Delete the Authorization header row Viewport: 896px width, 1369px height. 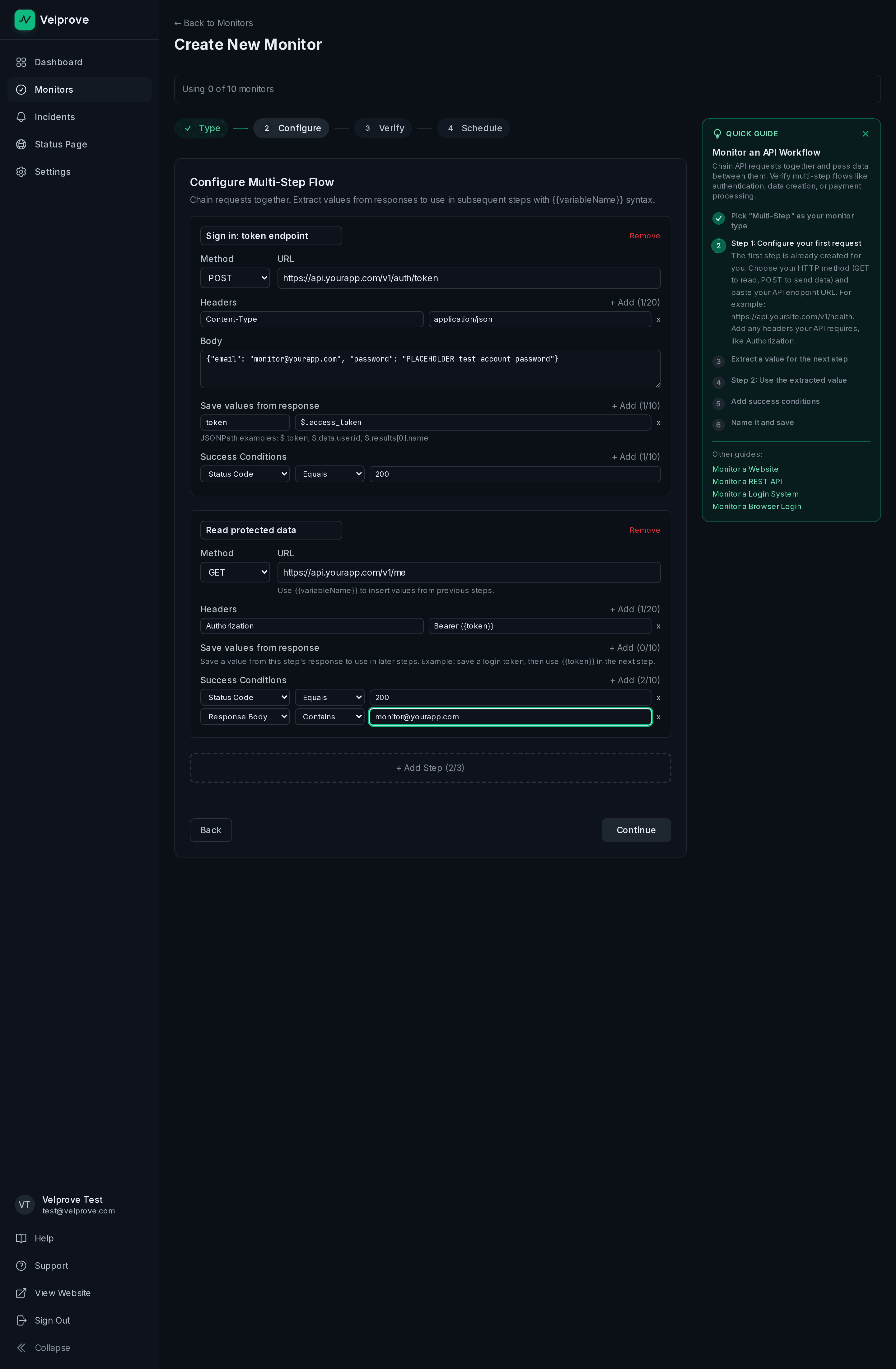(x=659, y=626)
